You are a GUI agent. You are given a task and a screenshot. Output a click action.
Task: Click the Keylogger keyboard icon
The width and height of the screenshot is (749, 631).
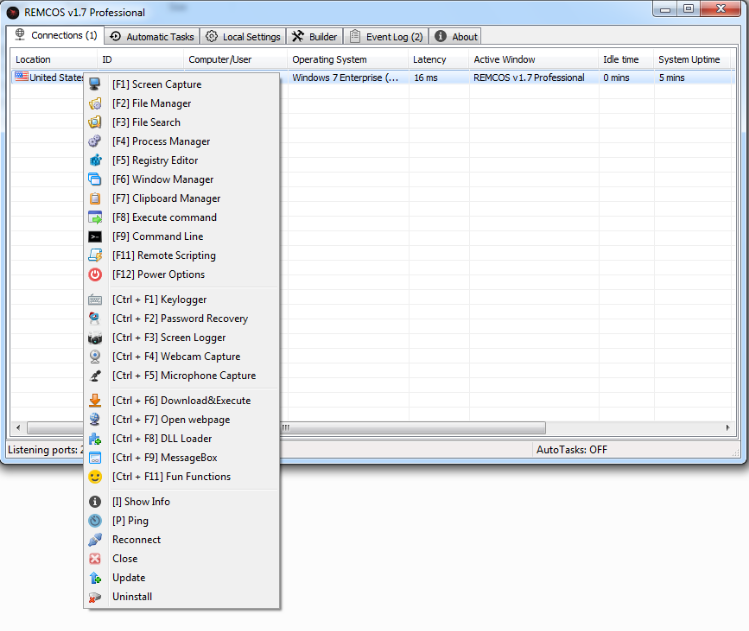[95, 299]
